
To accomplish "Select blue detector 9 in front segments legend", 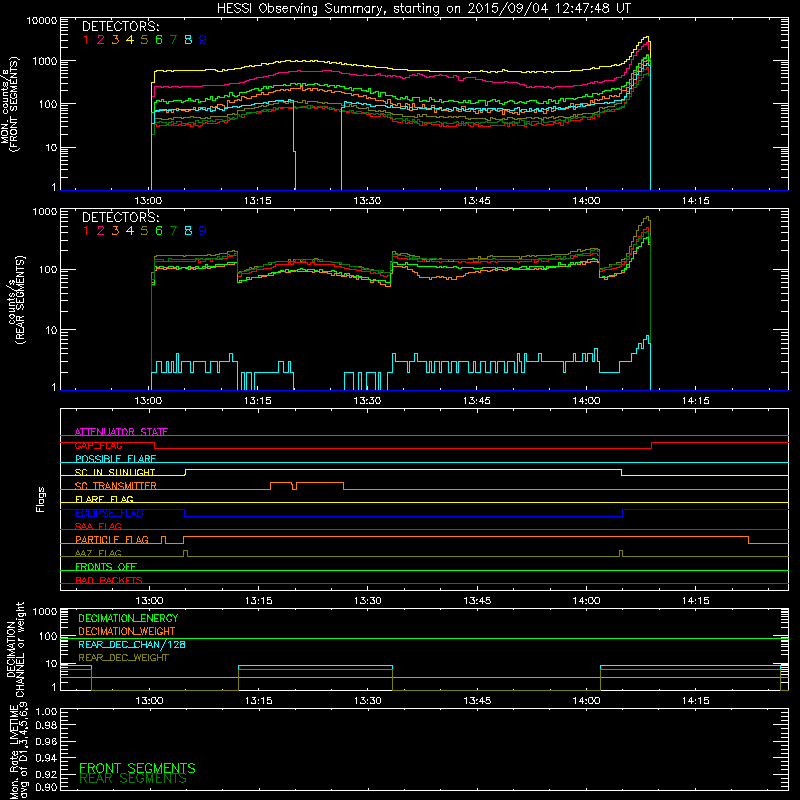I will point(203,40).
